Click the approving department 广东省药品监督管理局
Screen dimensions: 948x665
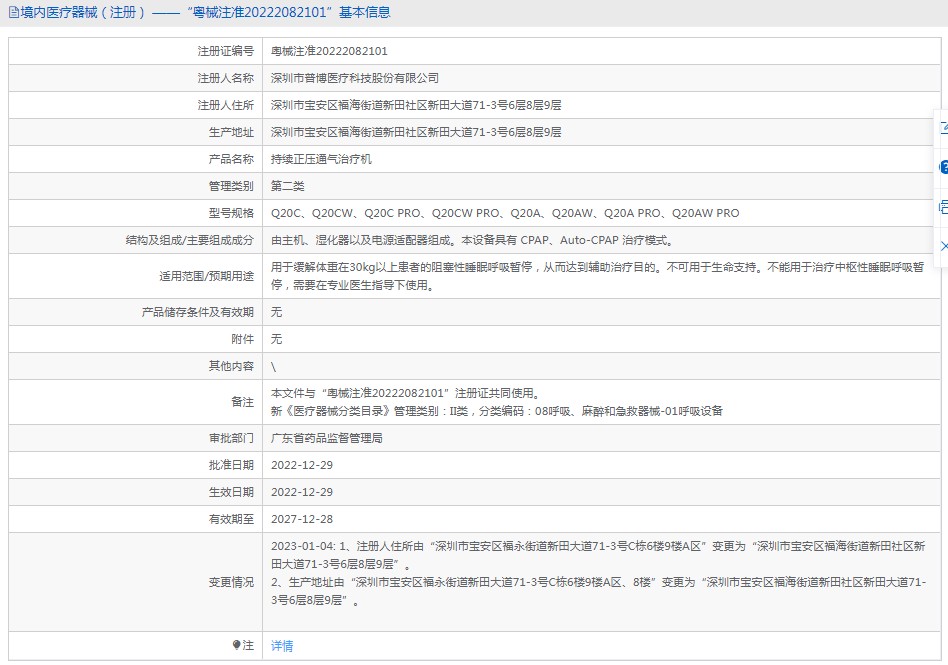(327, 438)
